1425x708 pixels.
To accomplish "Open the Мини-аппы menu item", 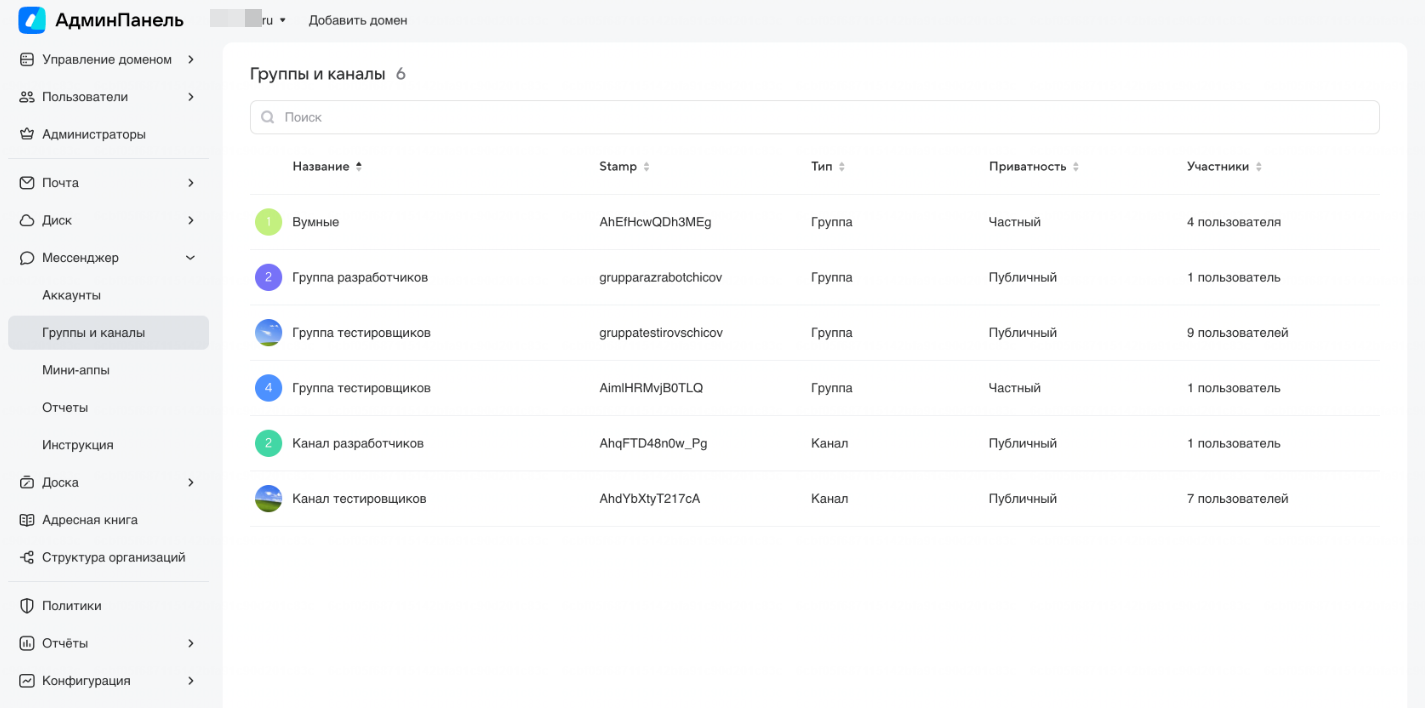I will [x=76, y=370].
